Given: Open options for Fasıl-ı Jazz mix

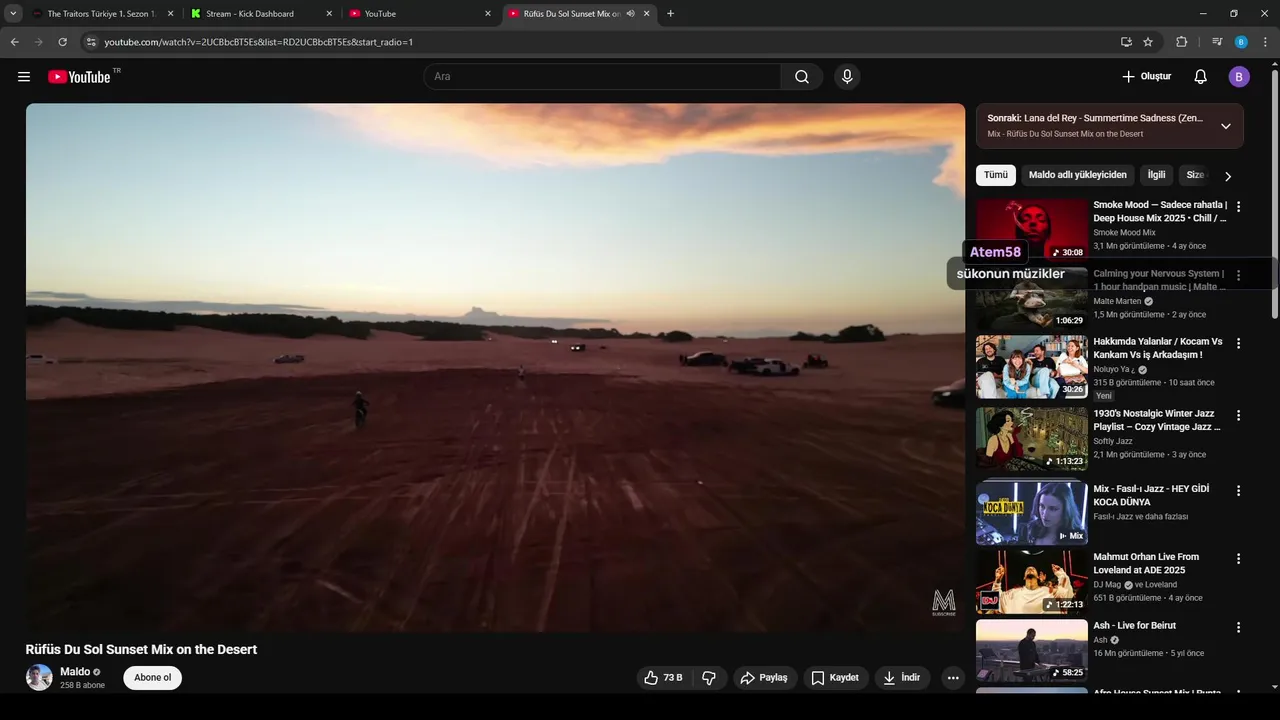Looking at the screenshot, I should click(x=1238, y=491).
